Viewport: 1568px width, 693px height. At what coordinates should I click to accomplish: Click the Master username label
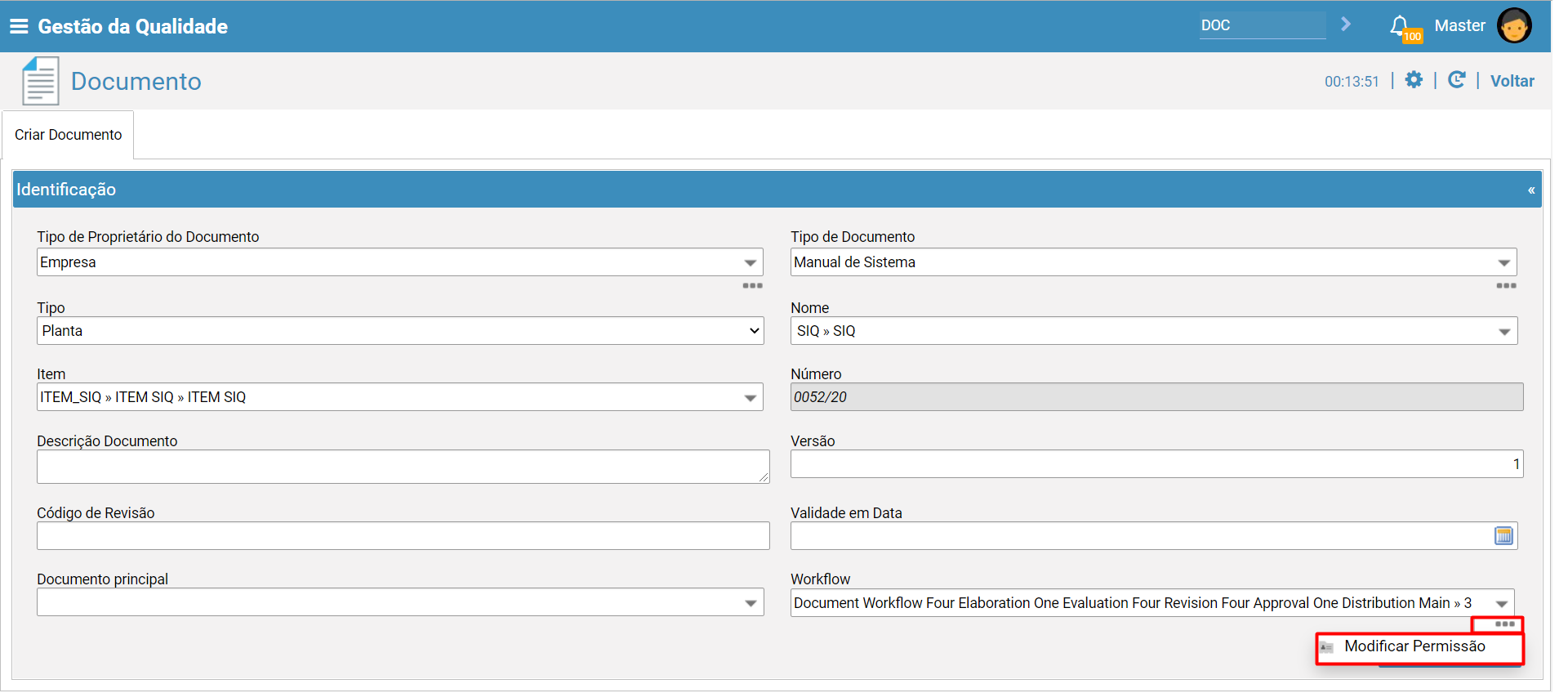[1459, 25]
